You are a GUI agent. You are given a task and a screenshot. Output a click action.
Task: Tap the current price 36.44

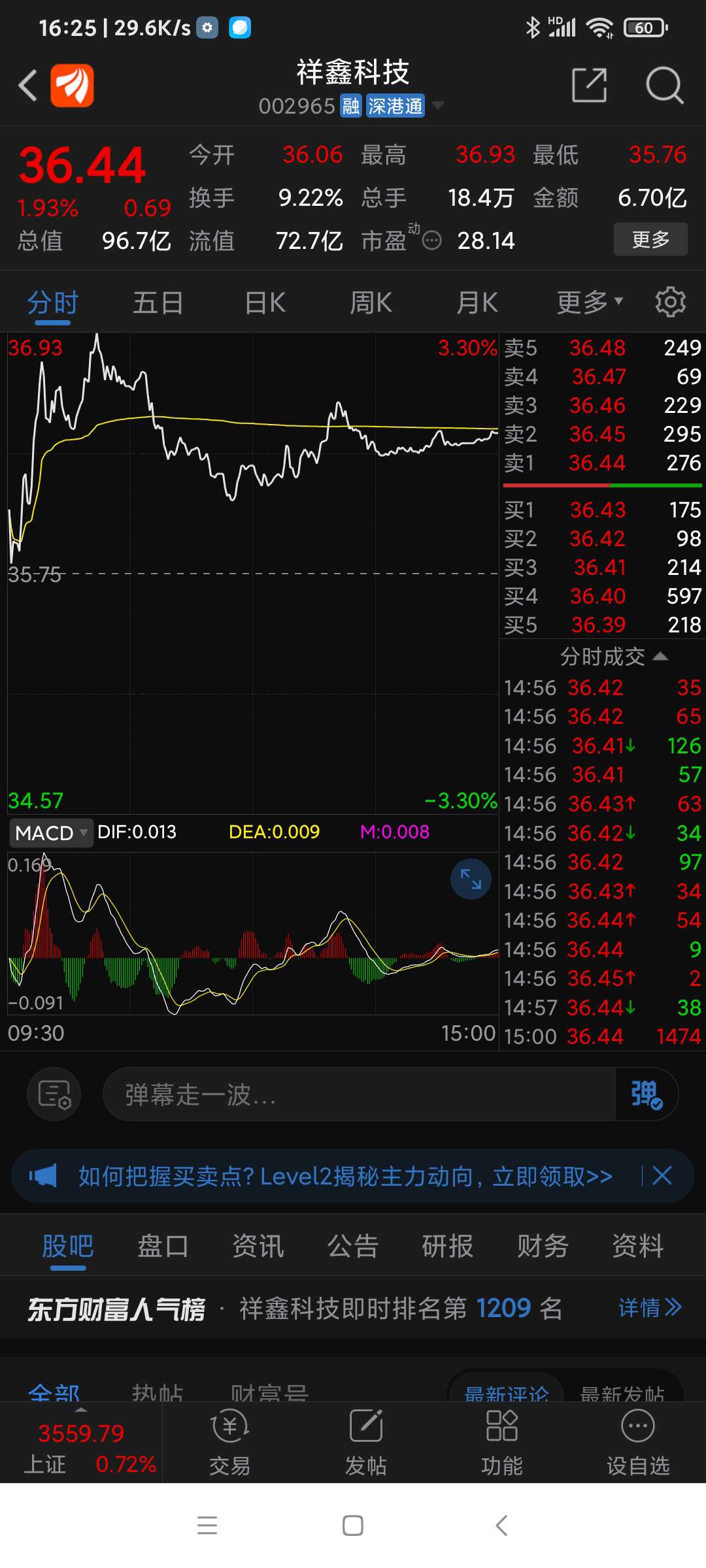[82, 165]
